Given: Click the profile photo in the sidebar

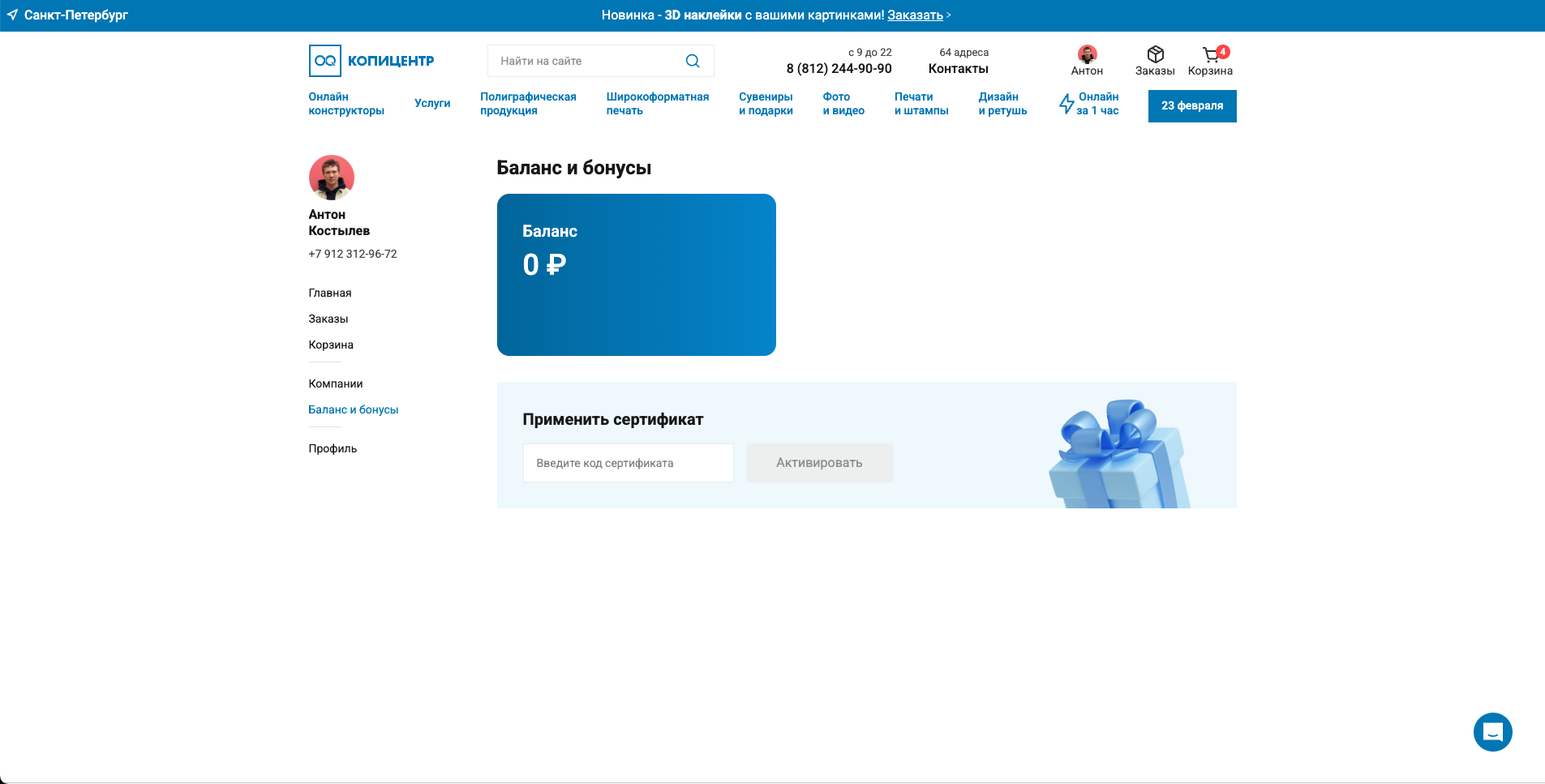Looking at the screenshot, I should (333, 178).
